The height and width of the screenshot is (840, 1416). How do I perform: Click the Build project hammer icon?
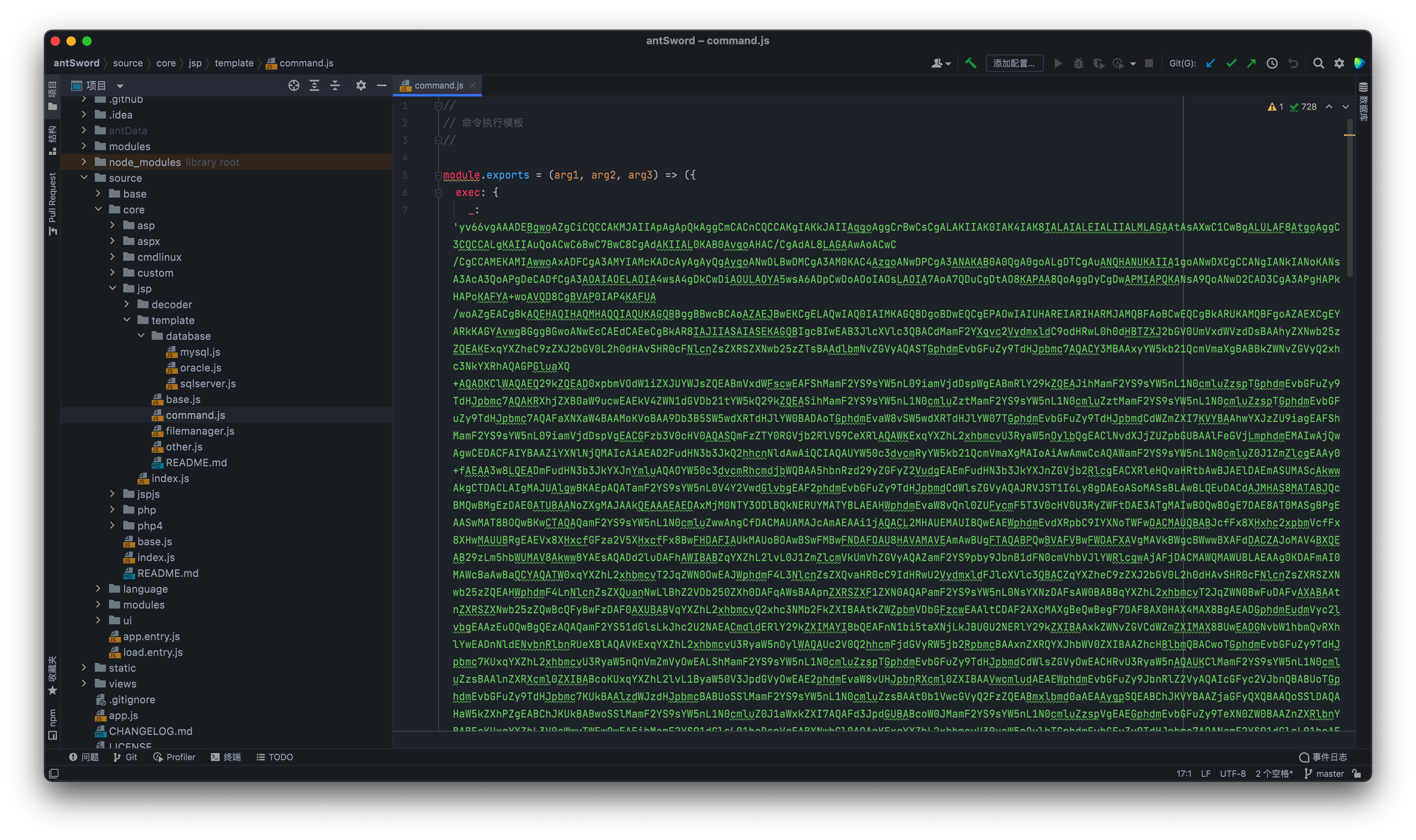(971, 63)
